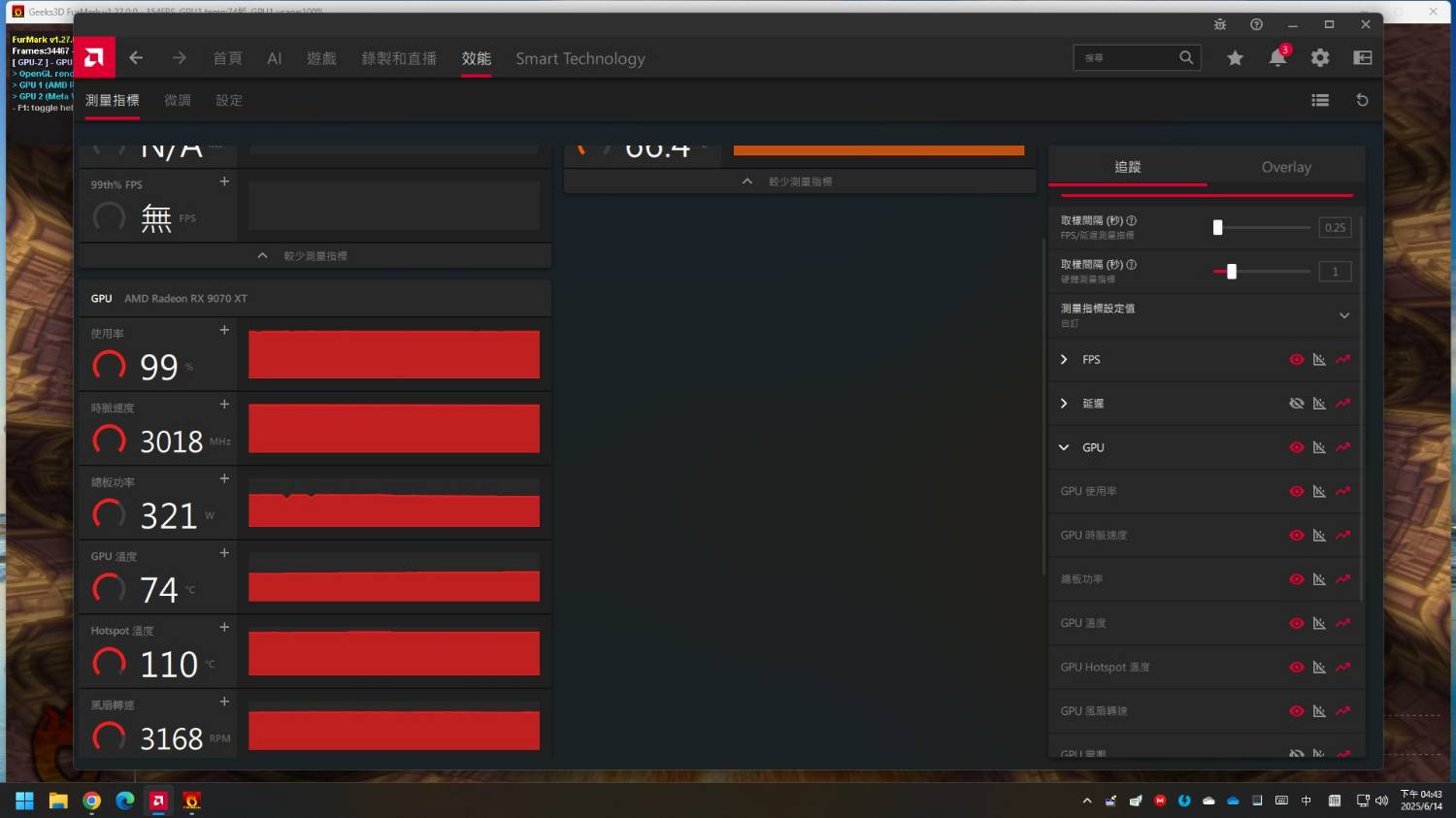The image size is (1456, 818).
Task: Go back with the left arrow icon
Action: click(136, 58)
